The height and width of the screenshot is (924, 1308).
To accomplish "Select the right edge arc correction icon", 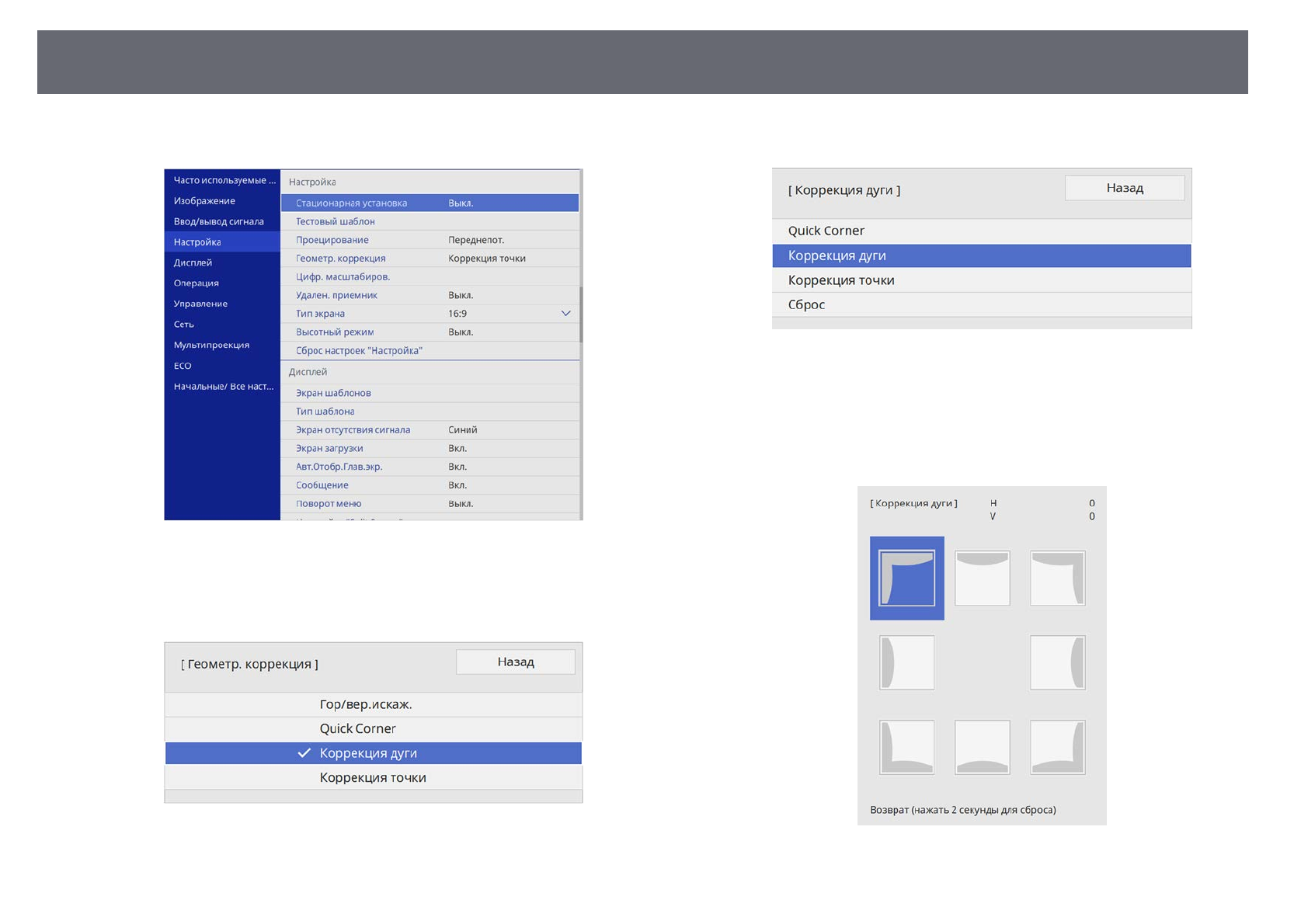I will pos(1057,662).
